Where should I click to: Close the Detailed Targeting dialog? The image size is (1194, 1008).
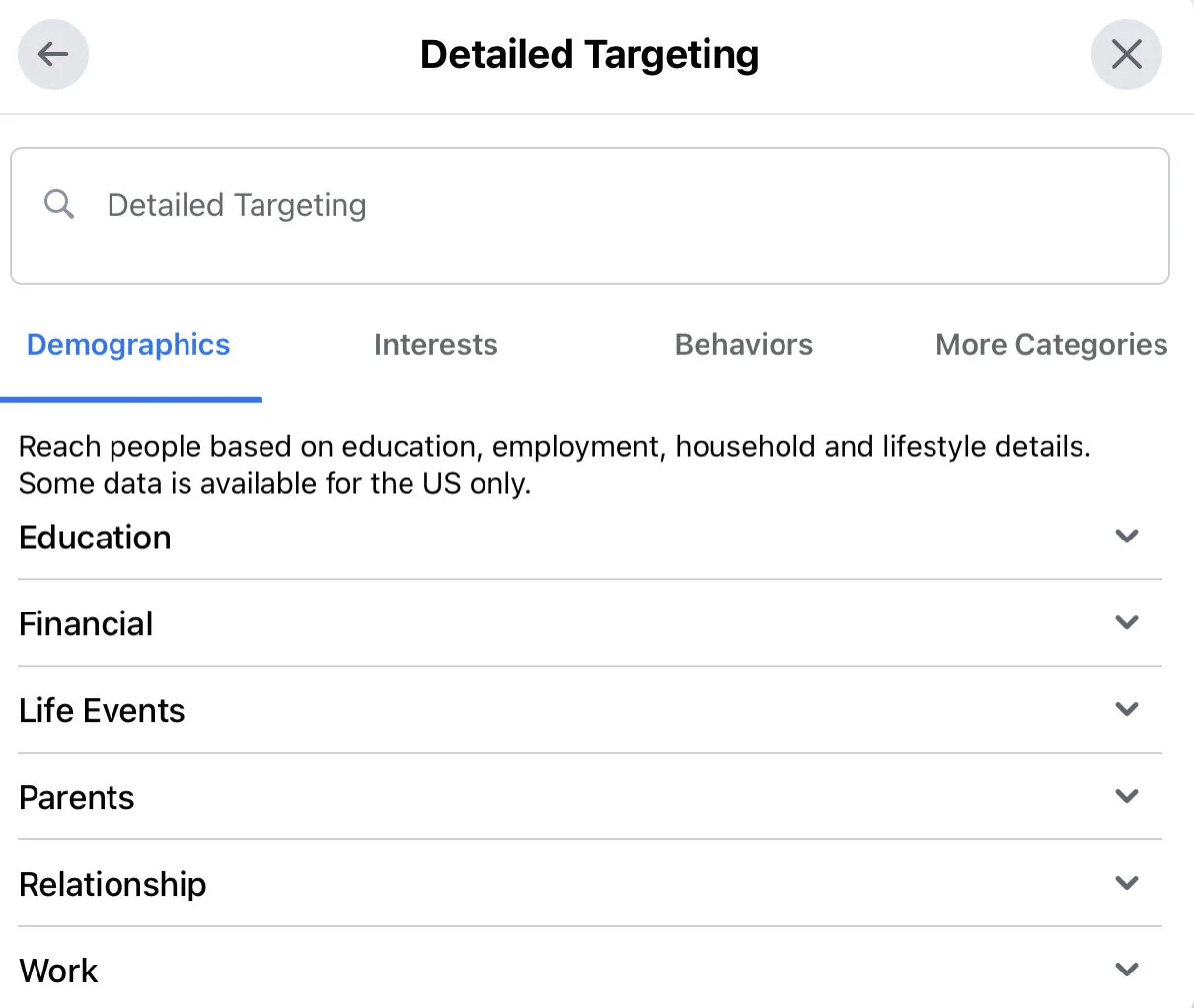1126,54
